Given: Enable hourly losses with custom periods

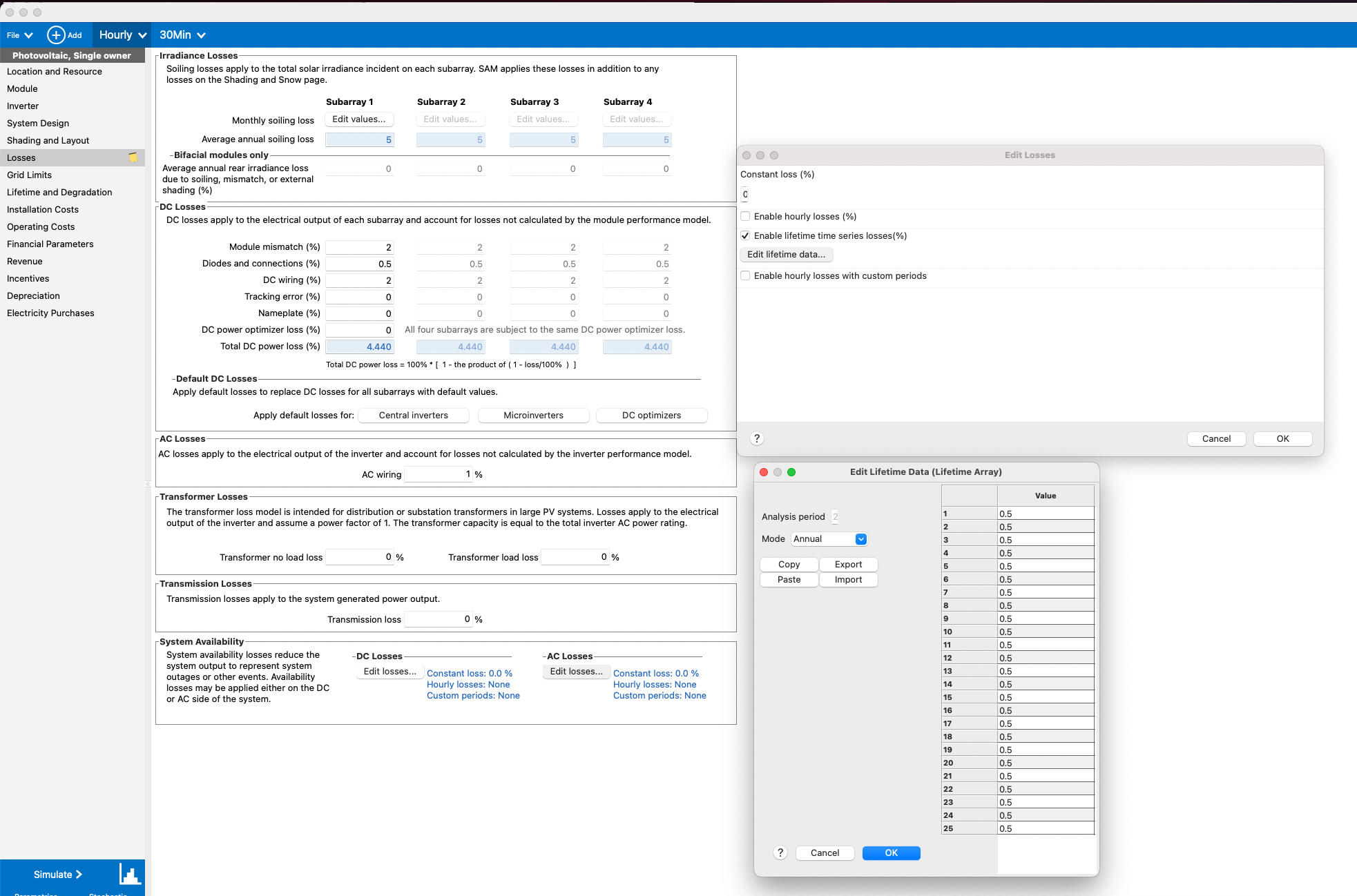Looking at the screenshot, I should click(x=746, y=276).
